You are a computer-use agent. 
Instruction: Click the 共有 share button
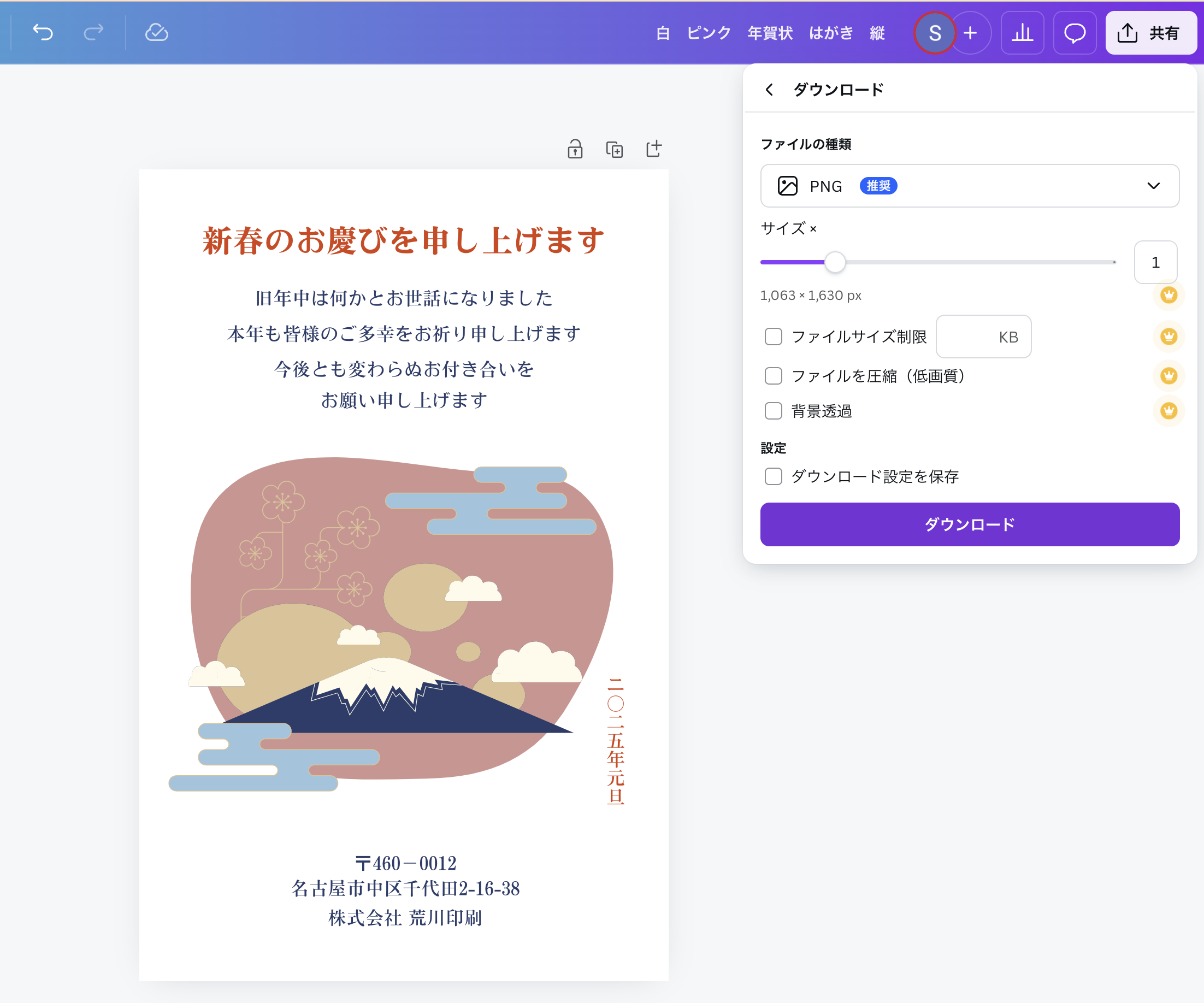pos(1150,33)
